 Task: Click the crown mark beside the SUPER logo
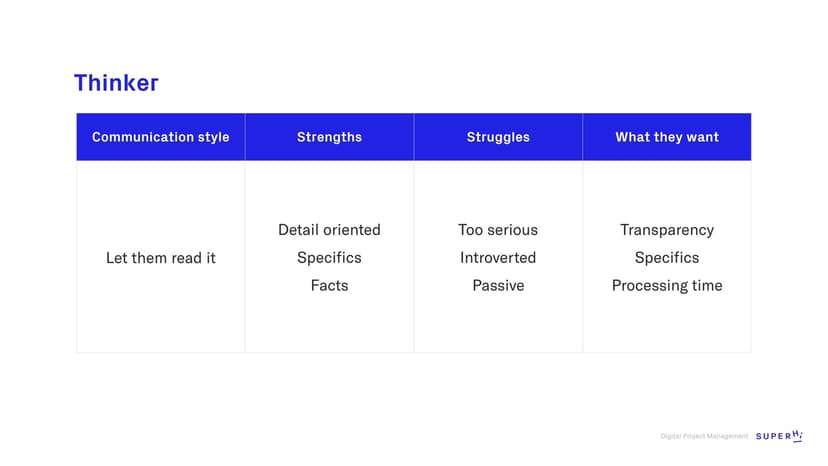798,435
